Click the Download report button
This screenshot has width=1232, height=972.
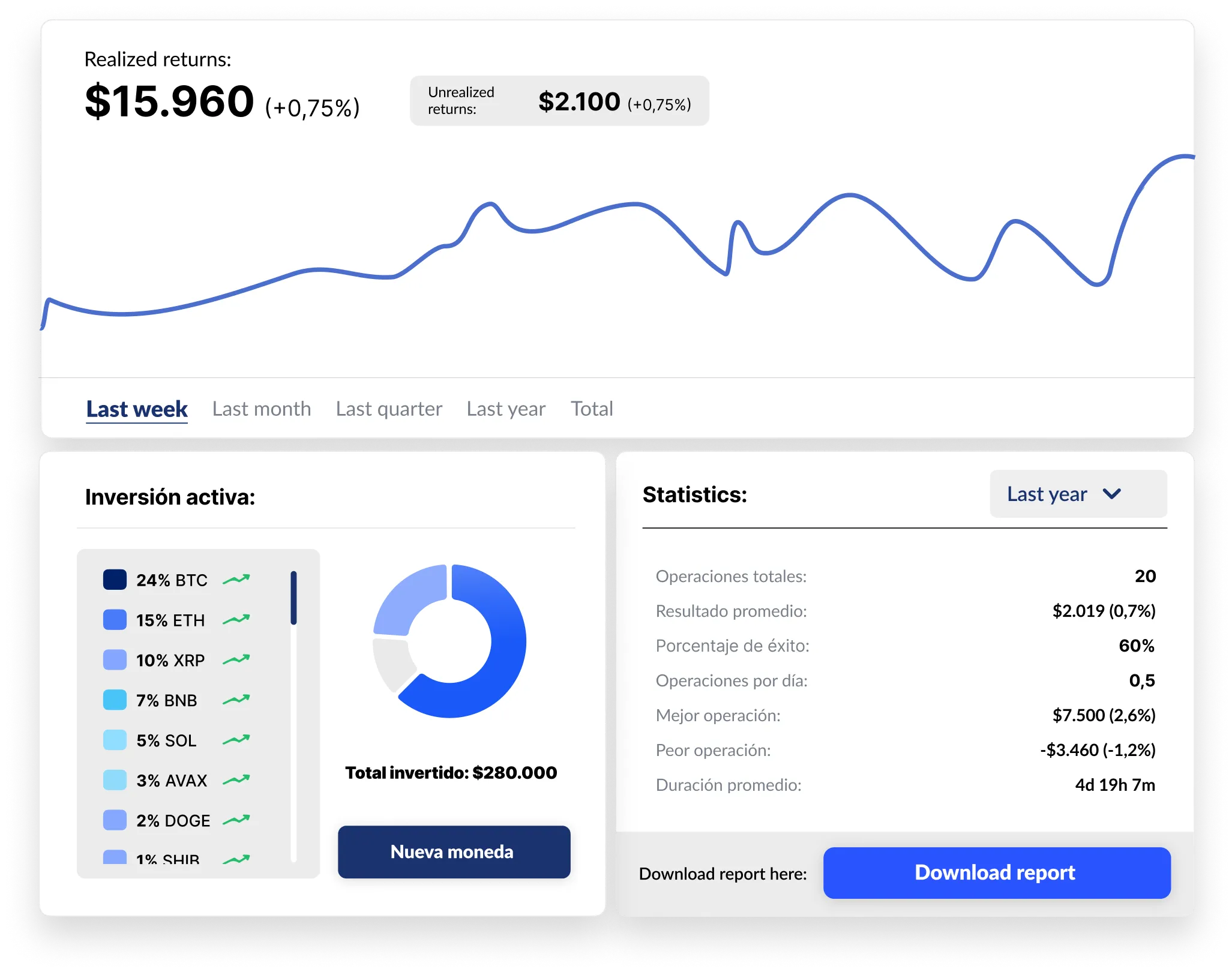click(x=996, y=873)
